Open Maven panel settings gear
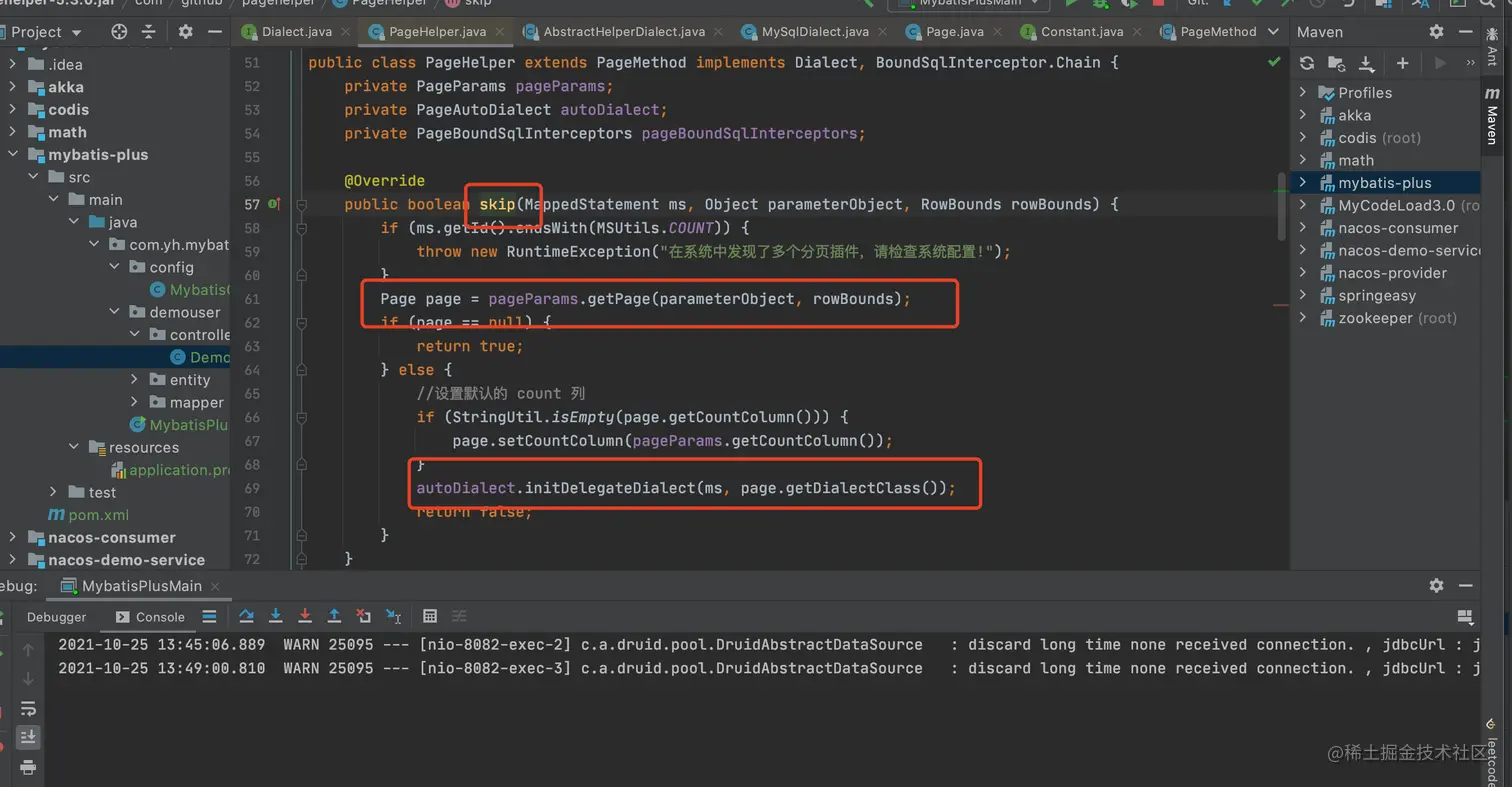 [x=1436, y=32]
